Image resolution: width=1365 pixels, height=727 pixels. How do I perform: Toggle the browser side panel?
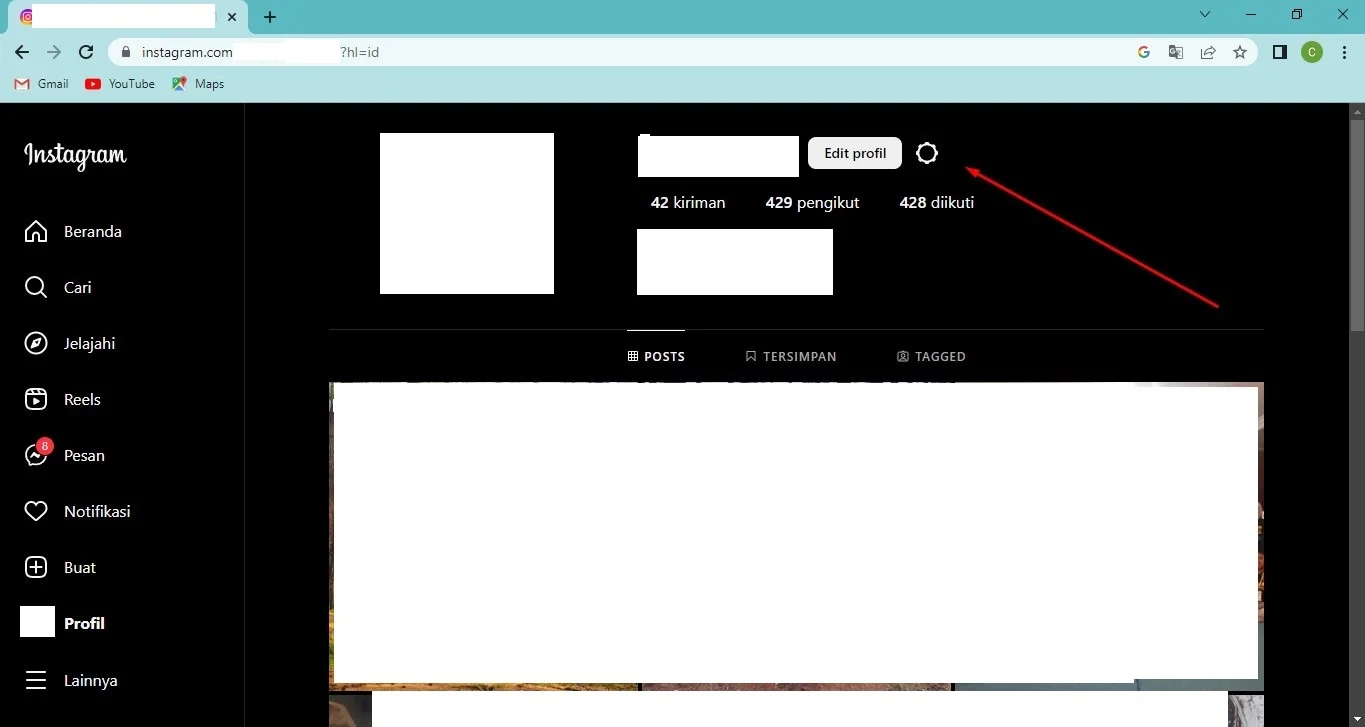[x=1280, y=52]
